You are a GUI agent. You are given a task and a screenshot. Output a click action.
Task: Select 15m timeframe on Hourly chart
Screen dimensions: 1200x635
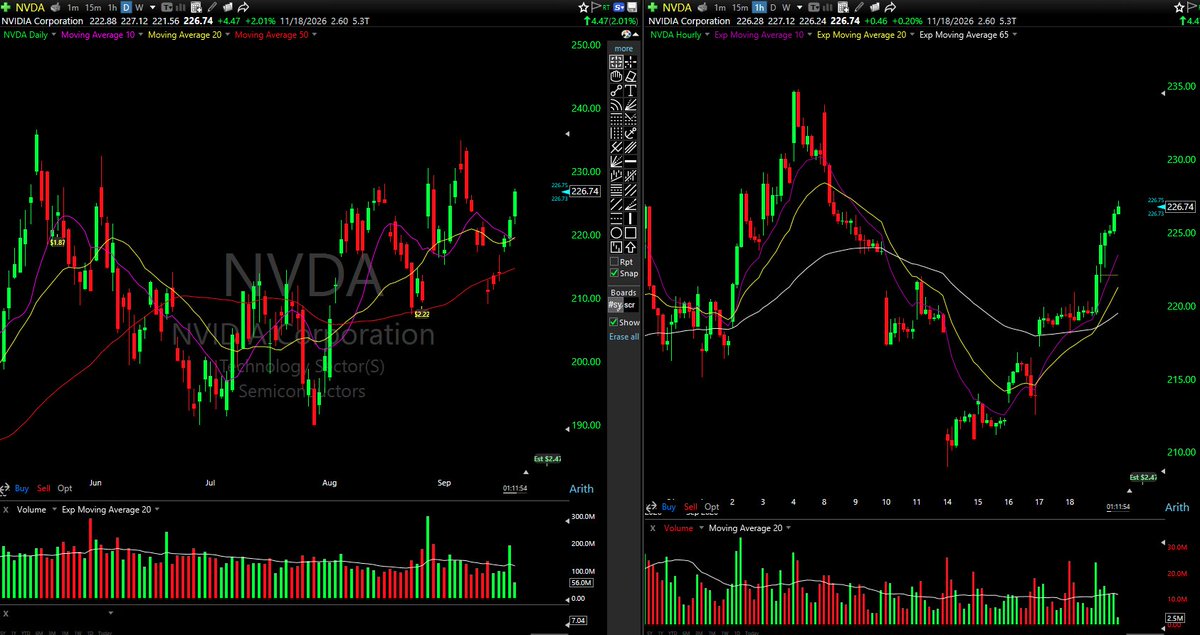[740, 7]
